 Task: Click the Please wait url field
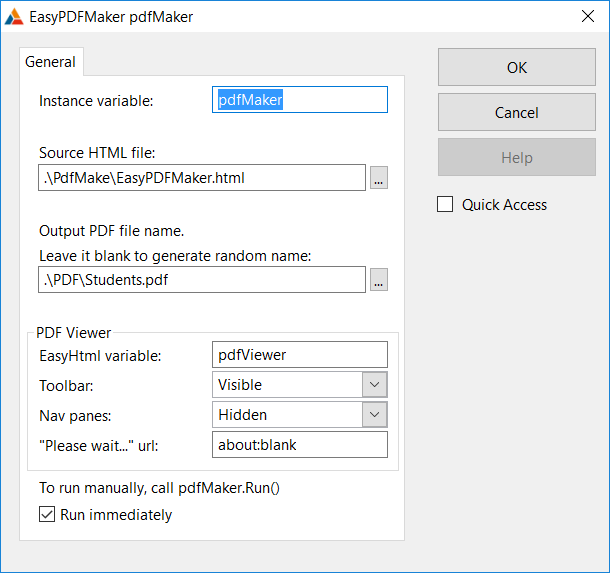coord(300,445)
